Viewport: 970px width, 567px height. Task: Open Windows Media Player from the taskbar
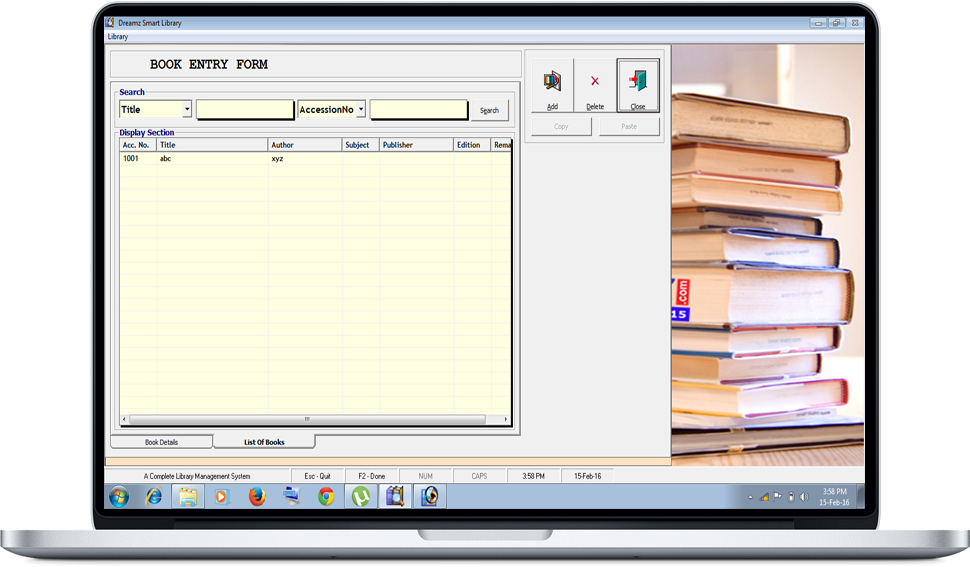(x=221, y=497)
